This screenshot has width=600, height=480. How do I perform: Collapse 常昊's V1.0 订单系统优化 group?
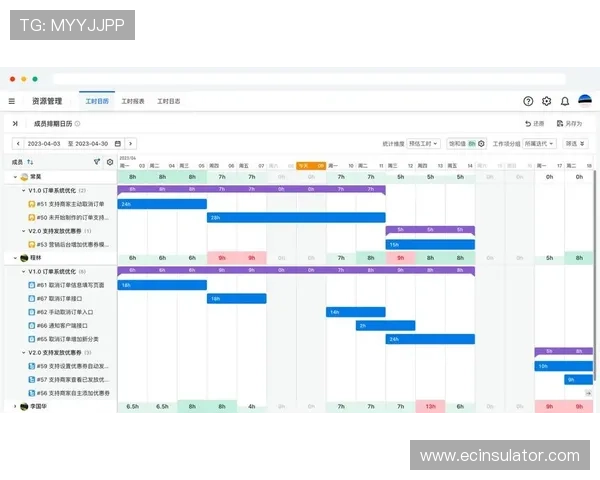tap(23, 190)
